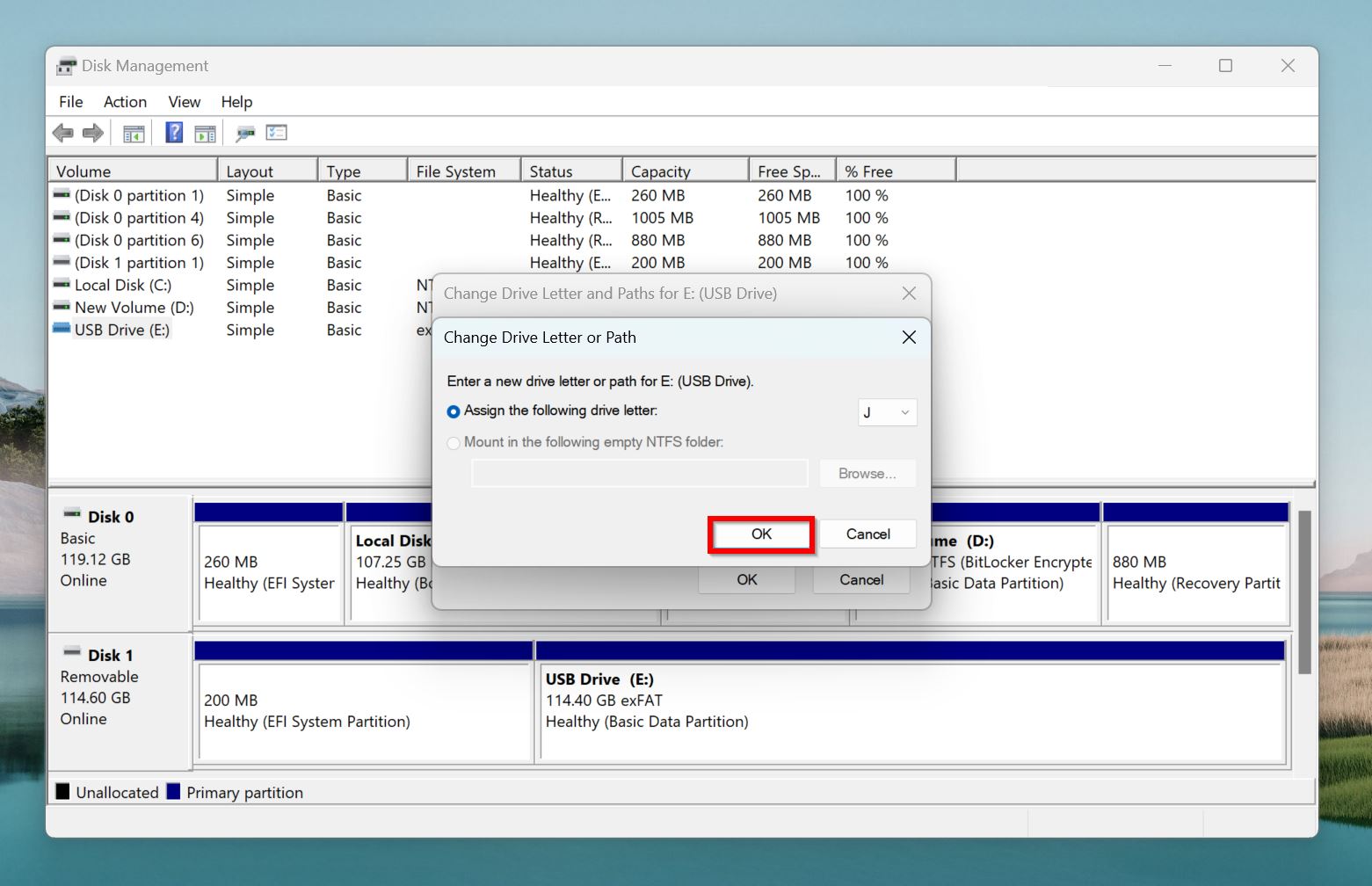Sort by the Capacity column header
This screenshot has height=886, width=1372.
coord(686,171)
